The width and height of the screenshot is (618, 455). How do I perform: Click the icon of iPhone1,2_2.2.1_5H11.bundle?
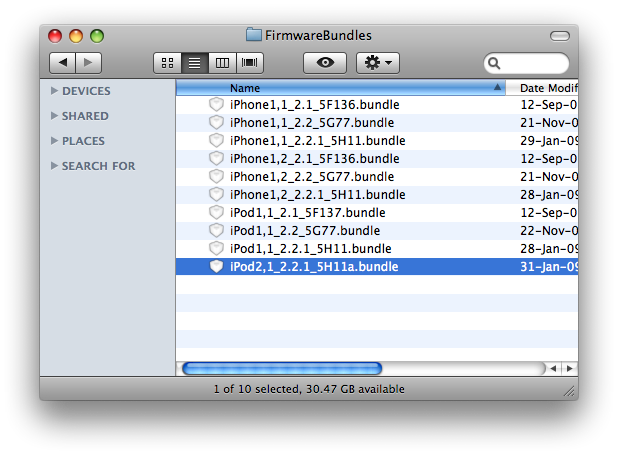pos(216,194)
